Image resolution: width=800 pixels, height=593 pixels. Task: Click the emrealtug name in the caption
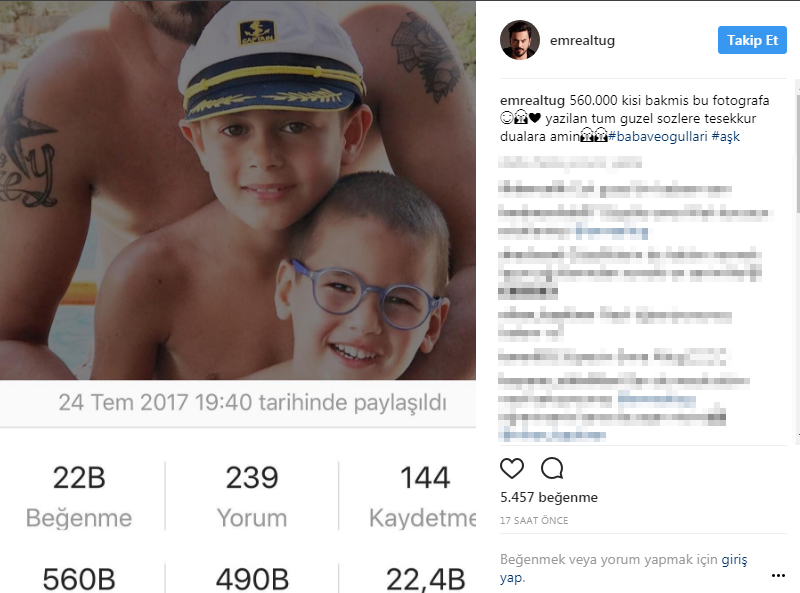532,101
